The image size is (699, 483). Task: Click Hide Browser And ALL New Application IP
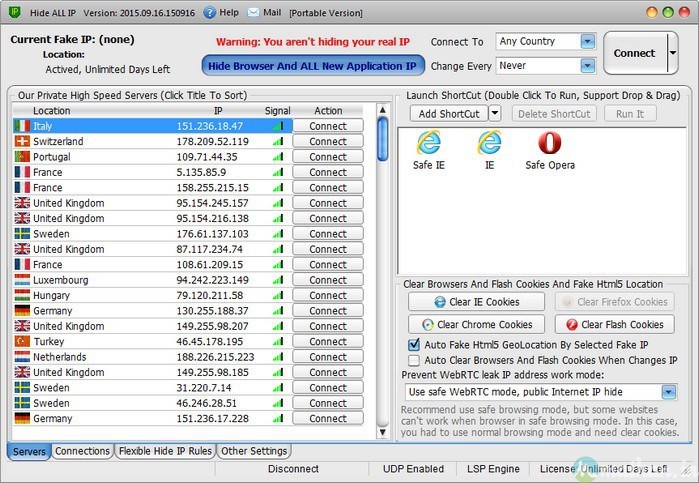[x=312, y=66]
